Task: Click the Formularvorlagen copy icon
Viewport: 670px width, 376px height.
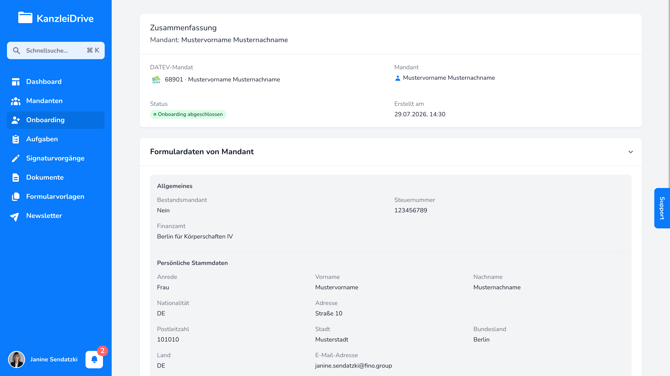Action: coord(16,197)
